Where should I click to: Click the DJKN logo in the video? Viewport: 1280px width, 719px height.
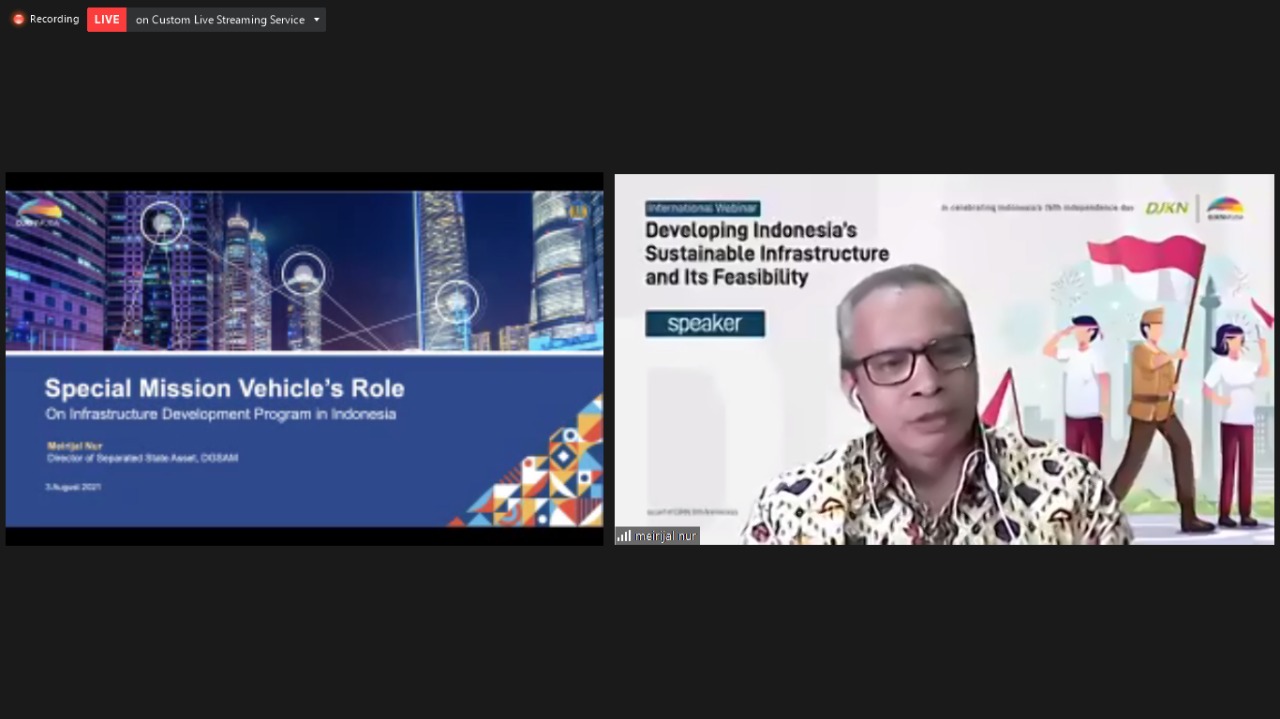click(1166, 208)
